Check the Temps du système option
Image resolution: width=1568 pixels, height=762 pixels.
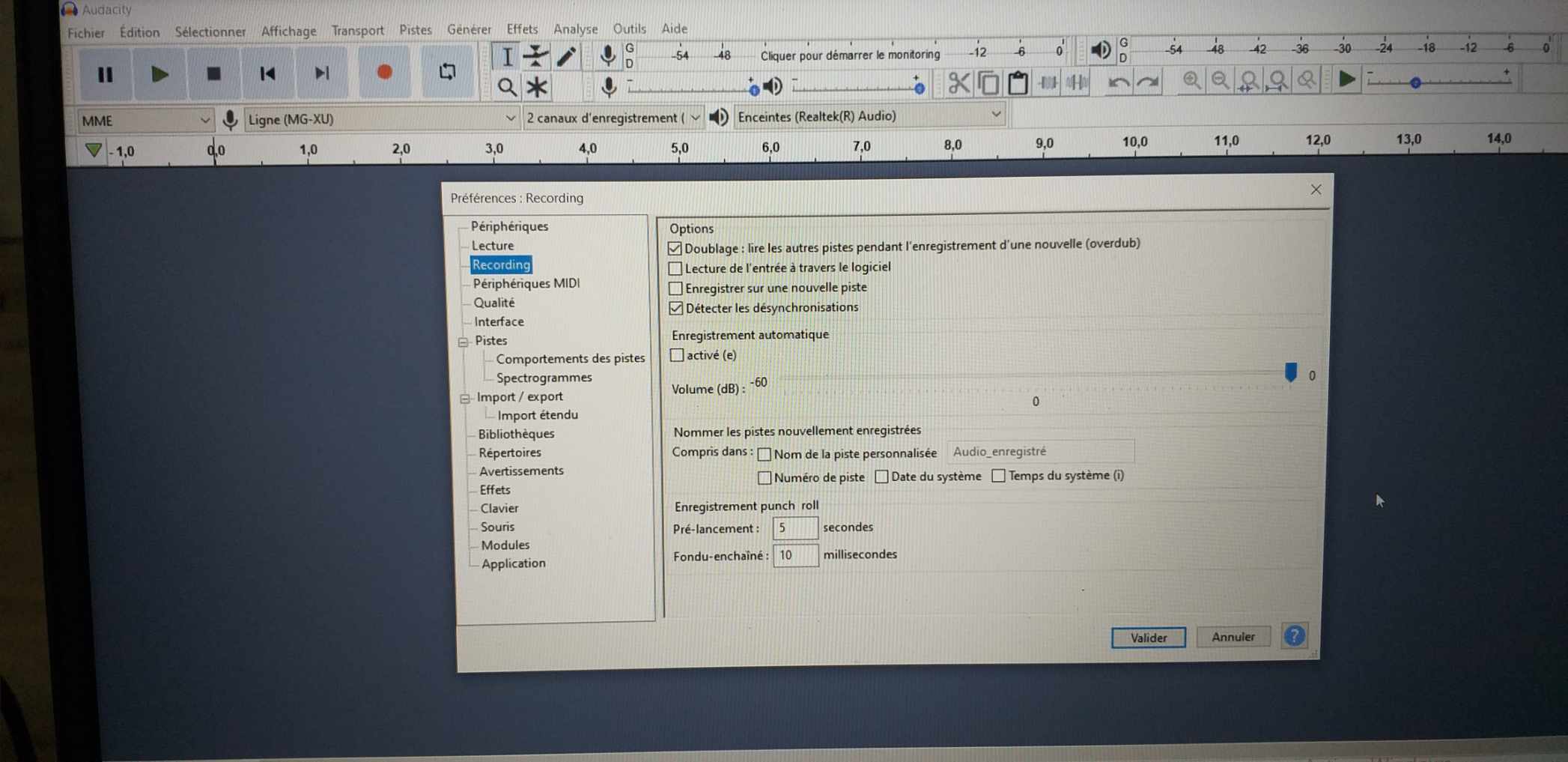tap(998, 476)
